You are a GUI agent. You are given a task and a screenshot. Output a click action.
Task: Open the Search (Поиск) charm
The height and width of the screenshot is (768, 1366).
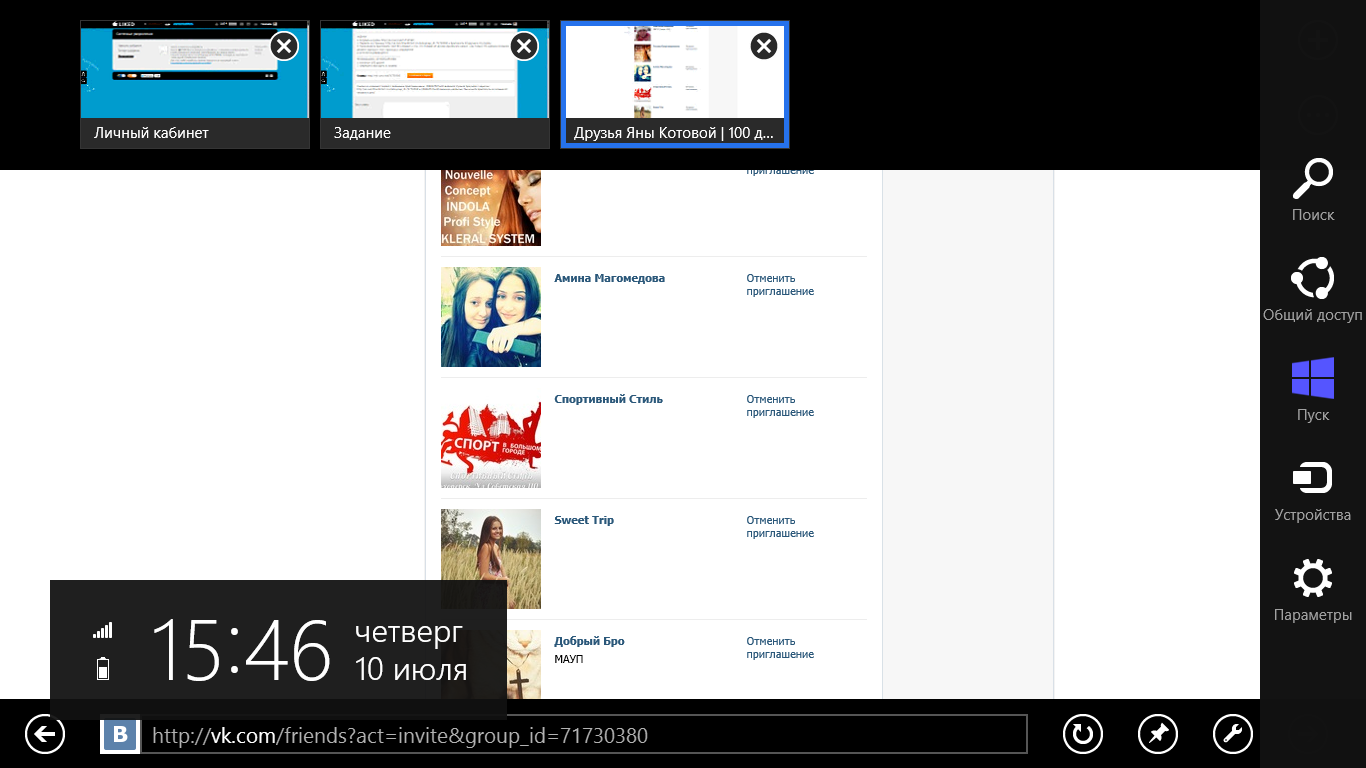pos(1312,190)
